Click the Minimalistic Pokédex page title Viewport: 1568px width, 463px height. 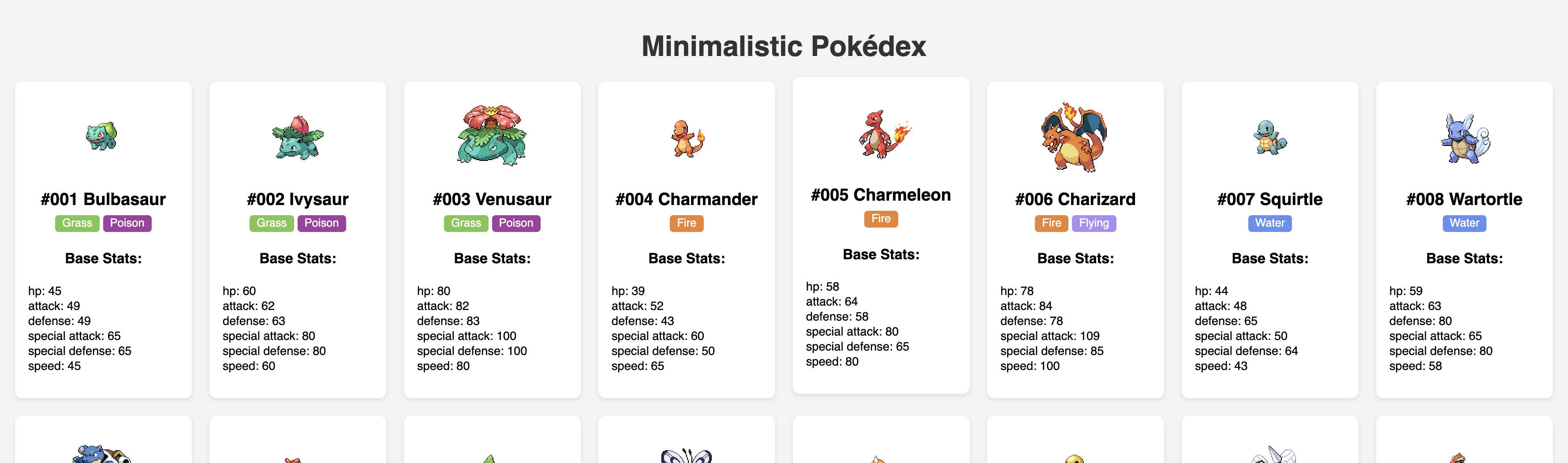coord(784,46)
